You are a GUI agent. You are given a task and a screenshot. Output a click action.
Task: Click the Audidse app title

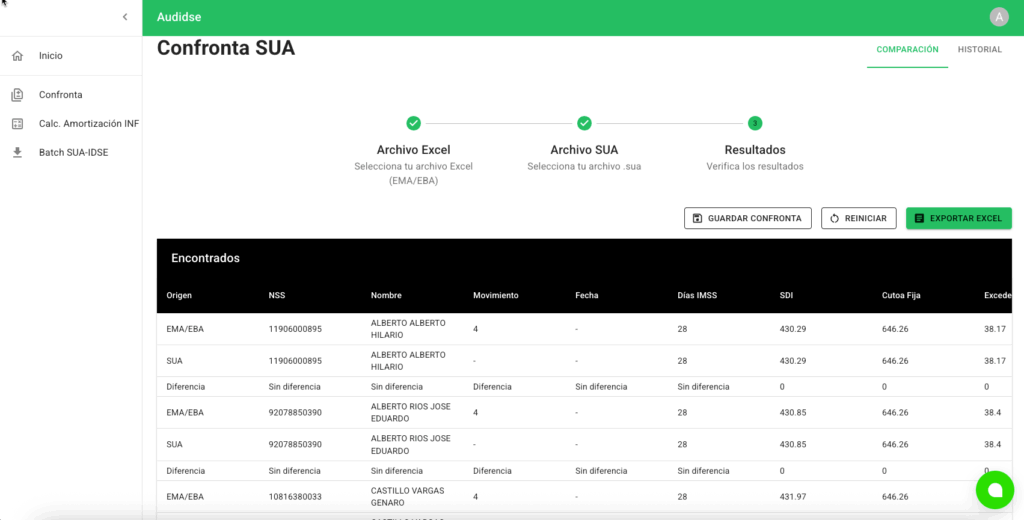(179, 18)
